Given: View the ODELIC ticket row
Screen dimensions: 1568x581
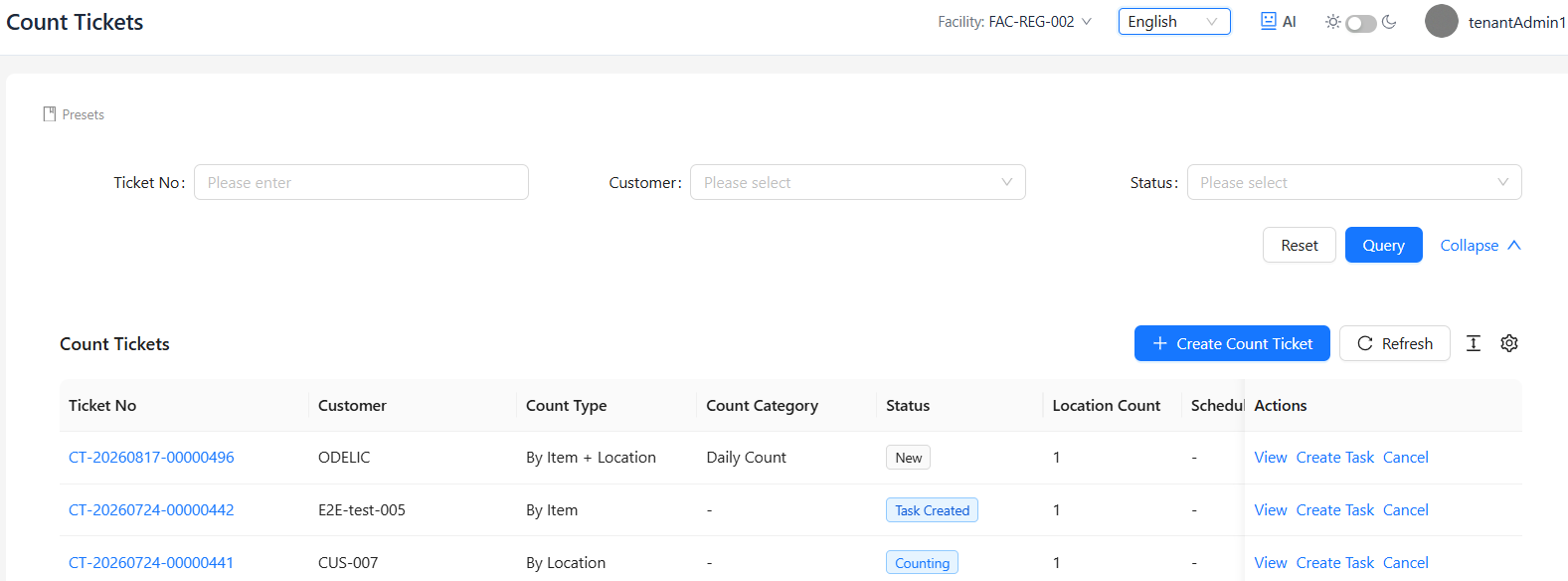Looking at the screenshot, I should tap(1271, 458).
